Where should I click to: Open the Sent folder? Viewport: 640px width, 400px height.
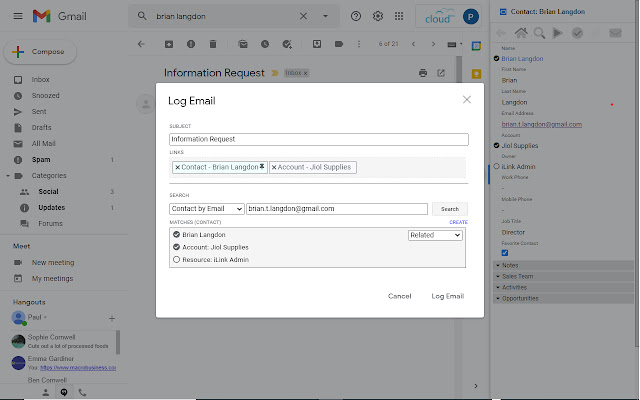click(x=40, y=111)
